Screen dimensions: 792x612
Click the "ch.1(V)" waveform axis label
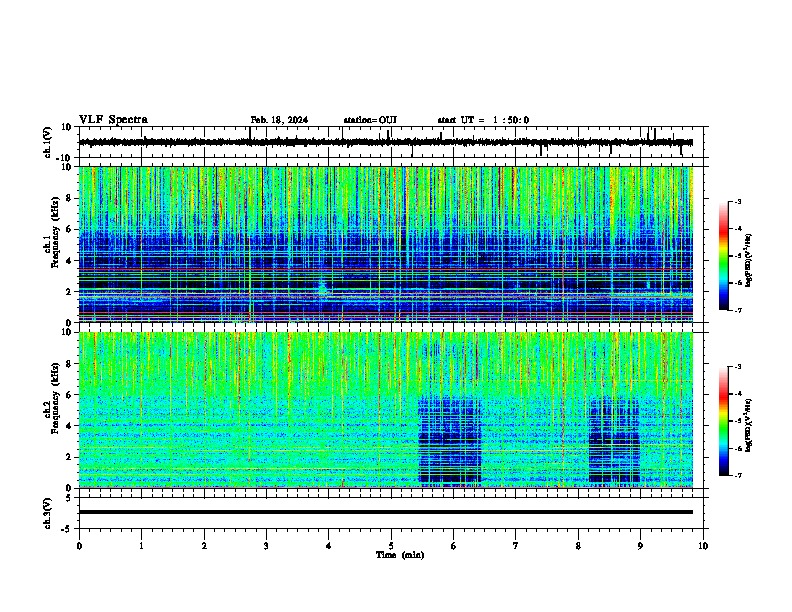click(x=47, y=142)
